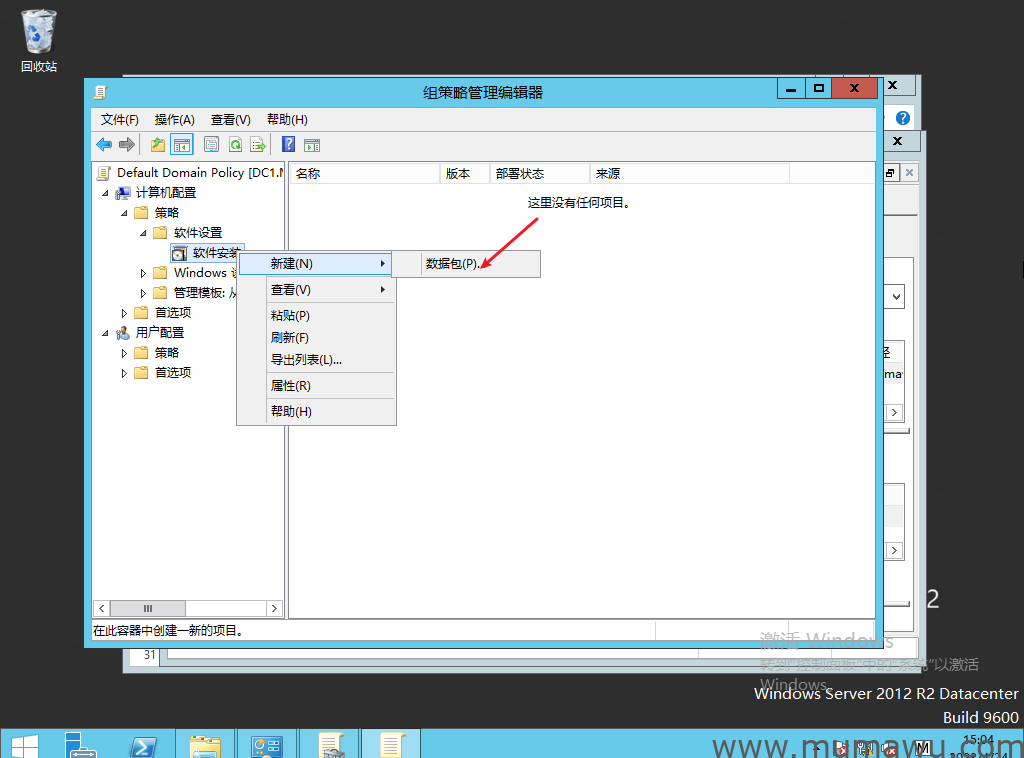Select 属性(R) in the context menu
The image size is (1024, 758).
pyautogui.click(x=291, y=386)
